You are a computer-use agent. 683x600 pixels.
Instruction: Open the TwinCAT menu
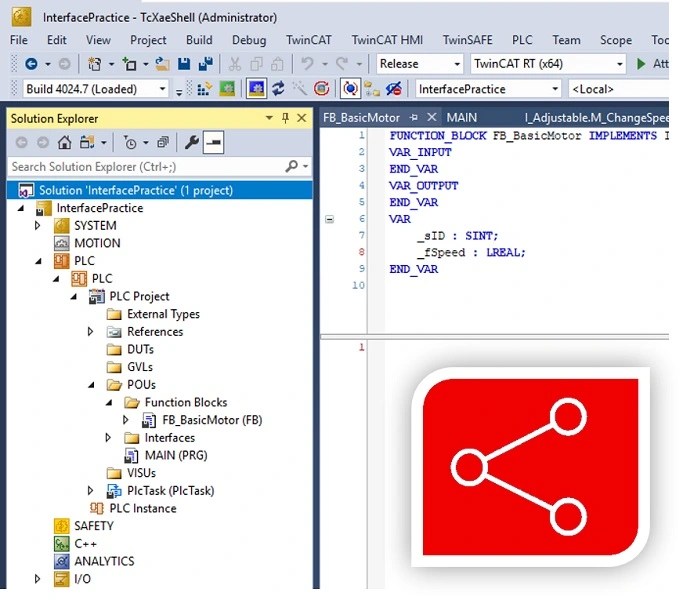(308, 40)
